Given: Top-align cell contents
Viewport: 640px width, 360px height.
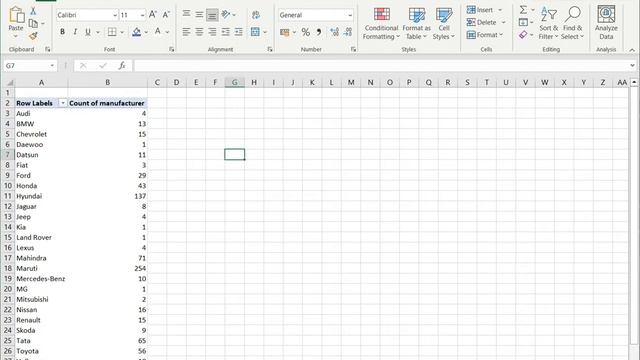Looking at the screenshot, I should tap(186, 15).
